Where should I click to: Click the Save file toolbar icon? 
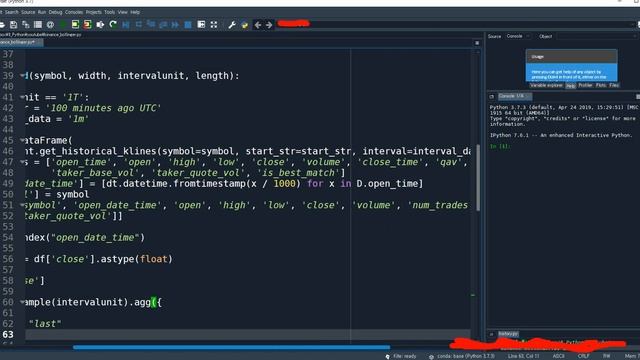[x=13, y=25]
